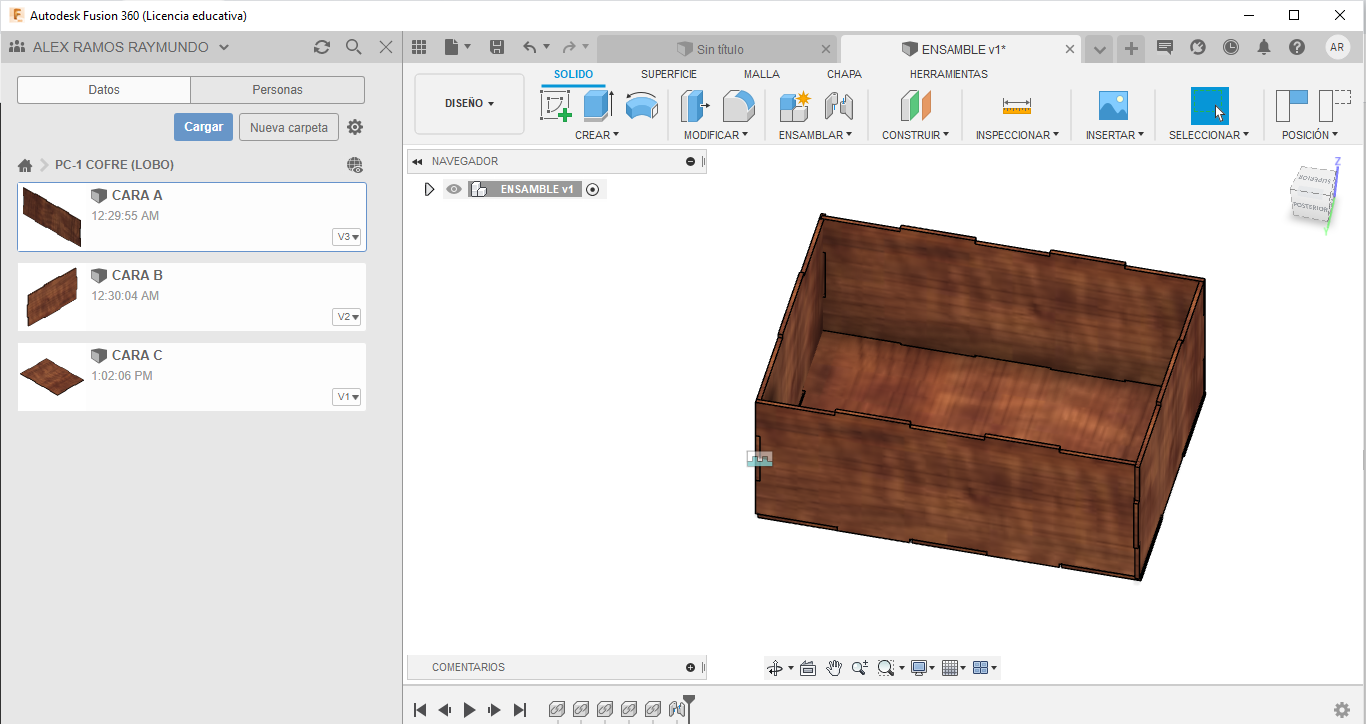This screenshot has width=1366, height=724.
Task: Open CARA A version V3 dropdown
Action: pos(347,237)
